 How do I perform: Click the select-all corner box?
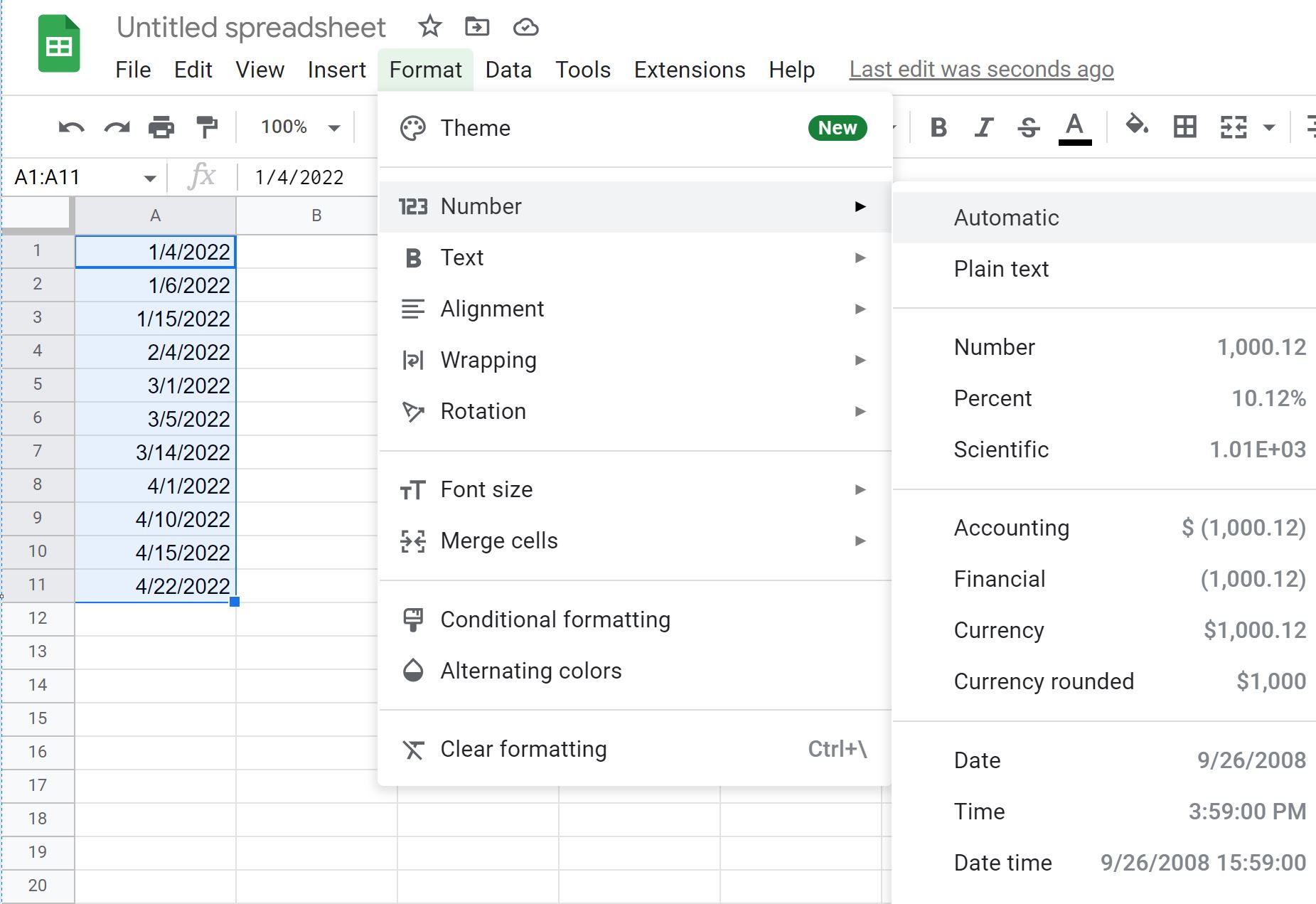coord(37,216)
